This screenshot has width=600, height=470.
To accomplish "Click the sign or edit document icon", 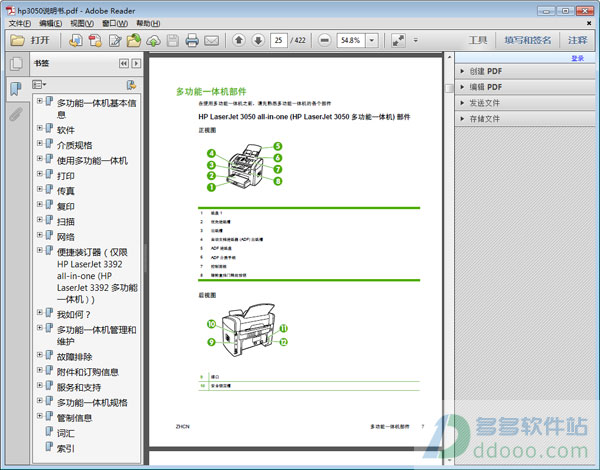I will (115, 40).
